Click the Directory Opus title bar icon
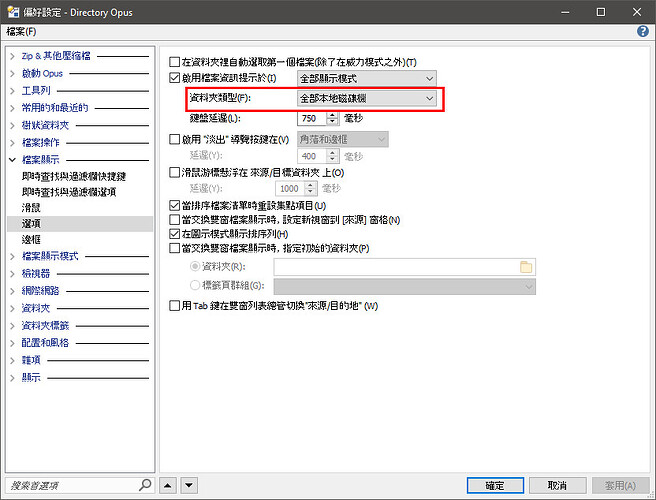 (x=11, y=11)
